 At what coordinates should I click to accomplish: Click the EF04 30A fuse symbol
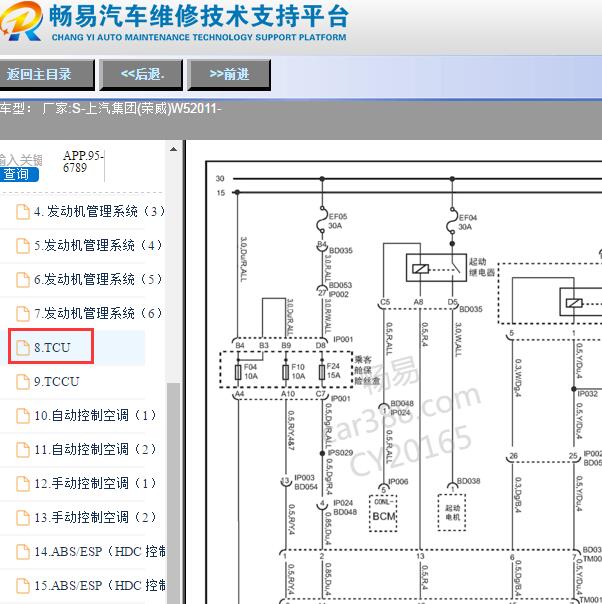click(452, 221)
